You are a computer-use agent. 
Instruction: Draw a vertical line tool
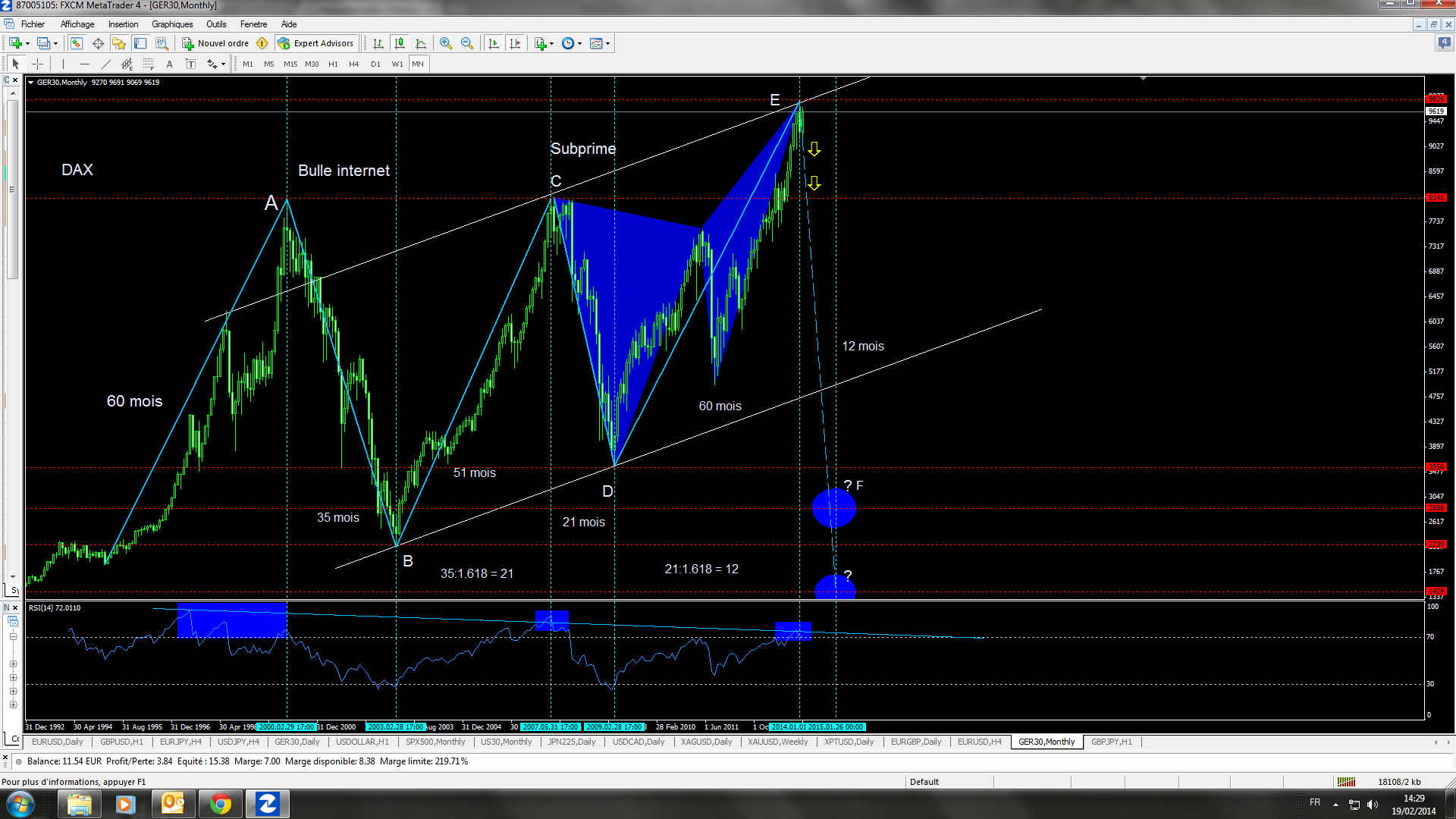pyautogui.click(x=64, y=64)
